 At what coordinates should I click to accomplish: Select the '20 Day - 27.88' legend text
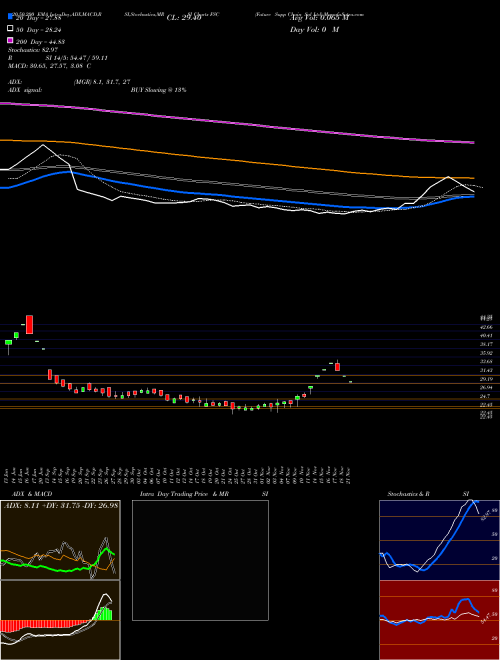point(39,18)
